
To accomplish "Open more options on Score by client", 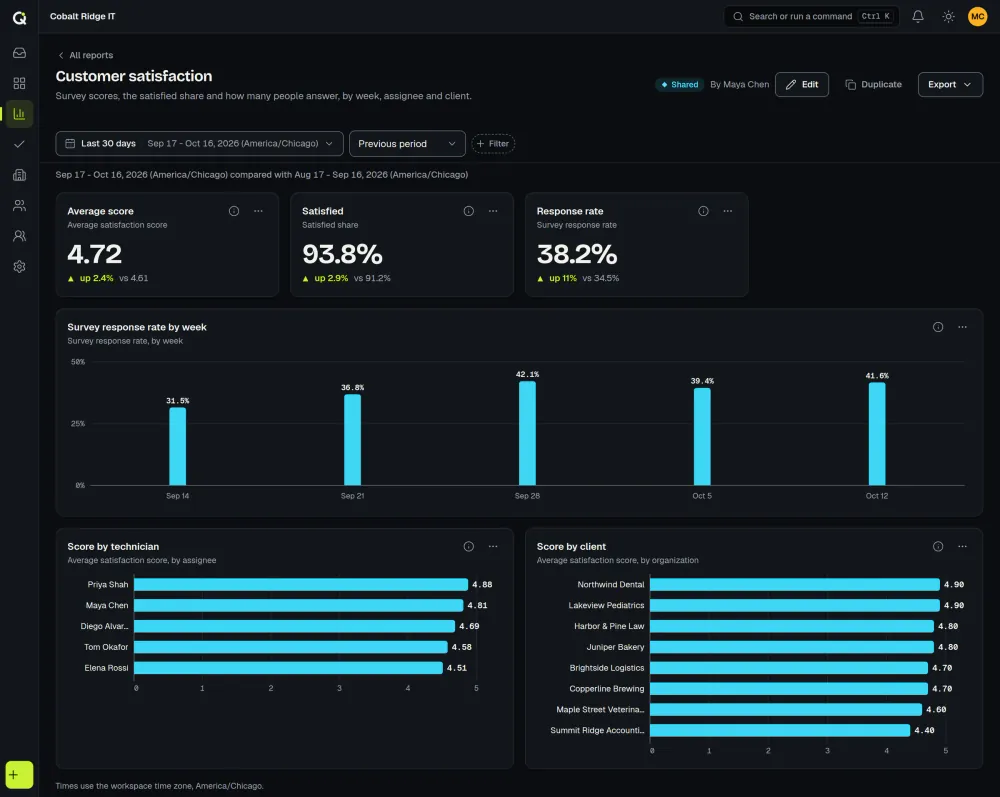I will 962,546.
